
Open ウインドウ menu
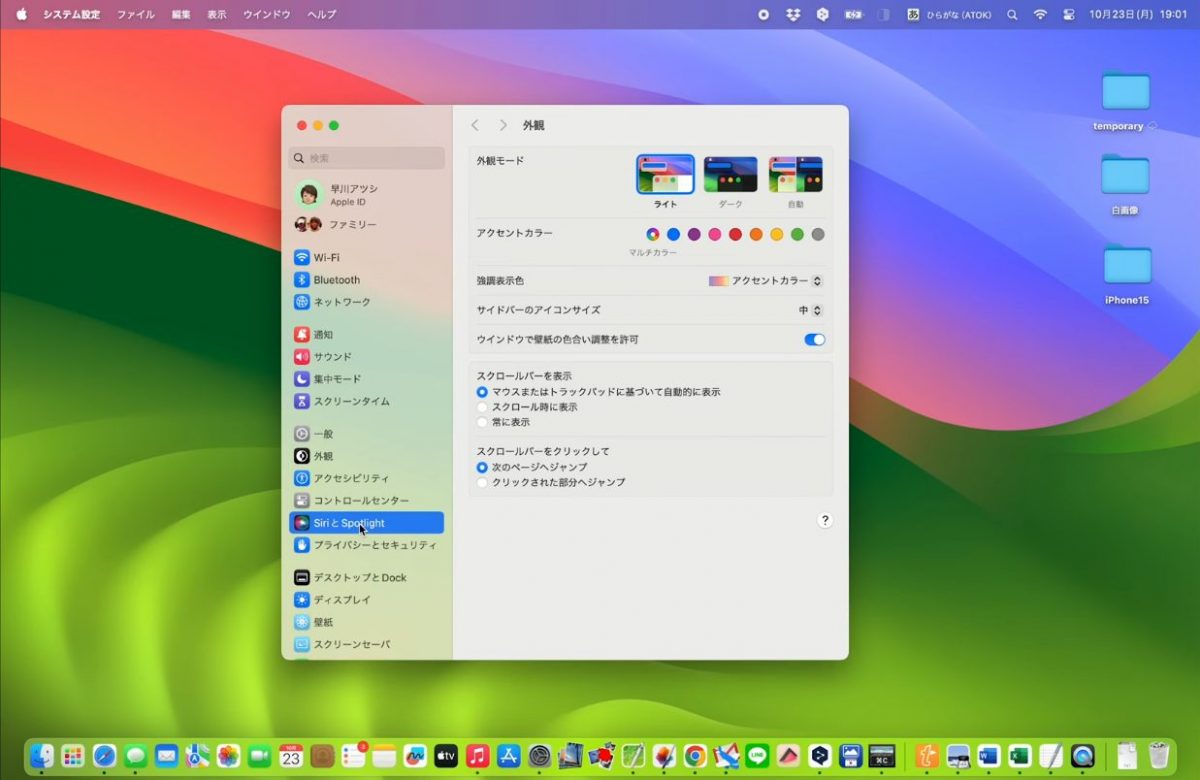coord(267,15)
